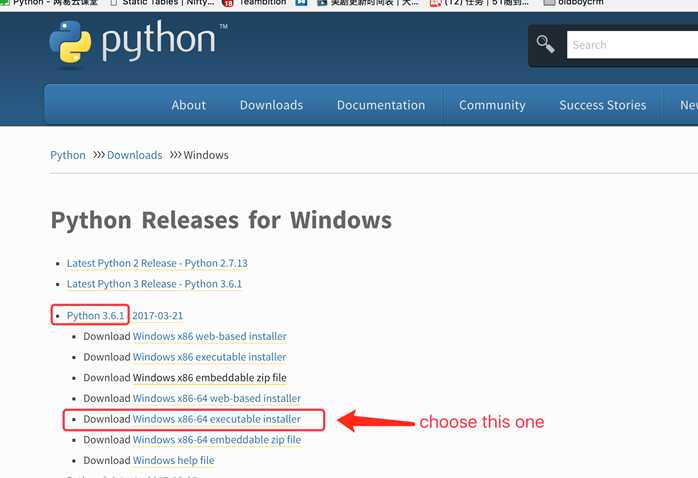Click the Teambition bookmark

click(255, 3)
